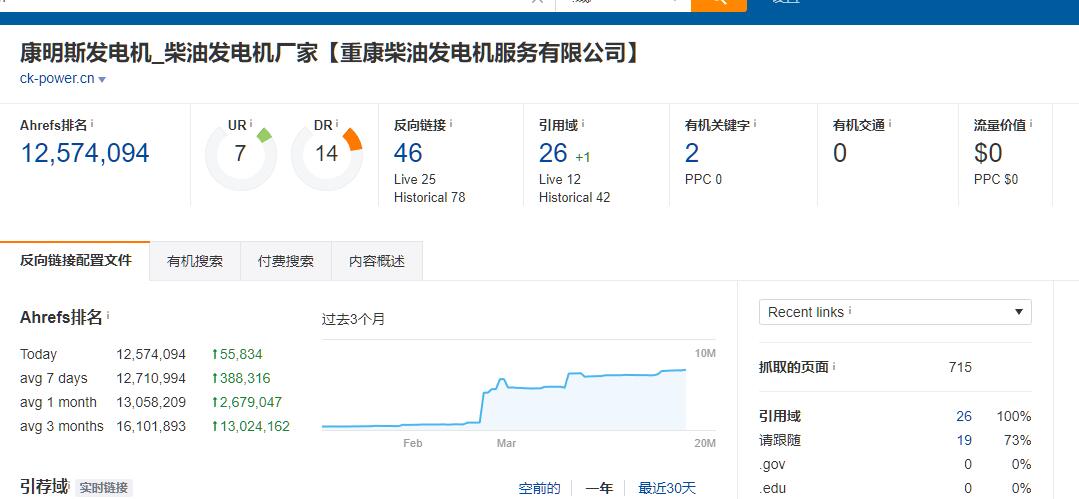Click the 19 link in the 请跟随 row
This screenshot has width=1079, height=499.
tap(964, 440)
